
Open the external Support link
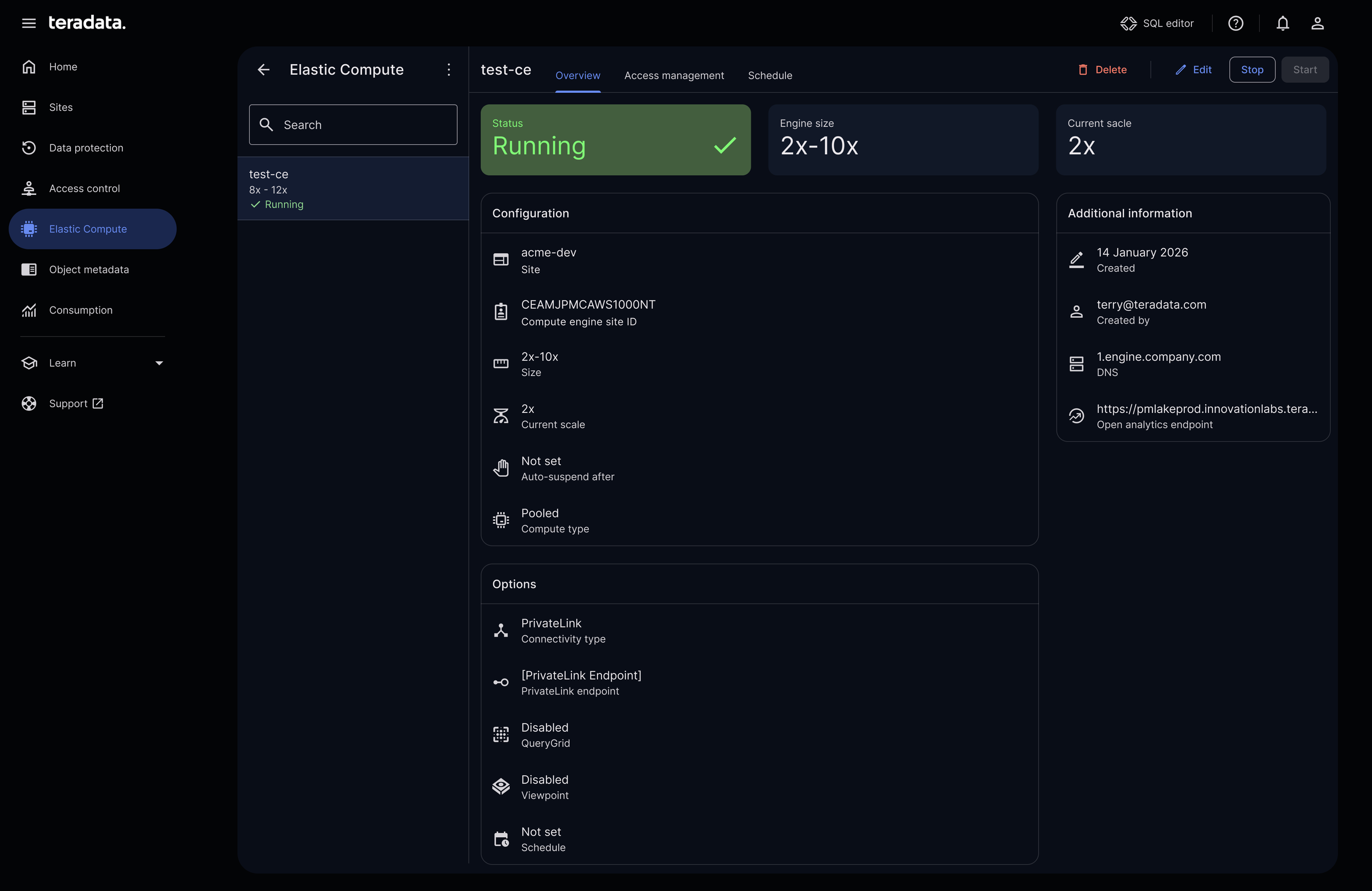tap(92, 404)
